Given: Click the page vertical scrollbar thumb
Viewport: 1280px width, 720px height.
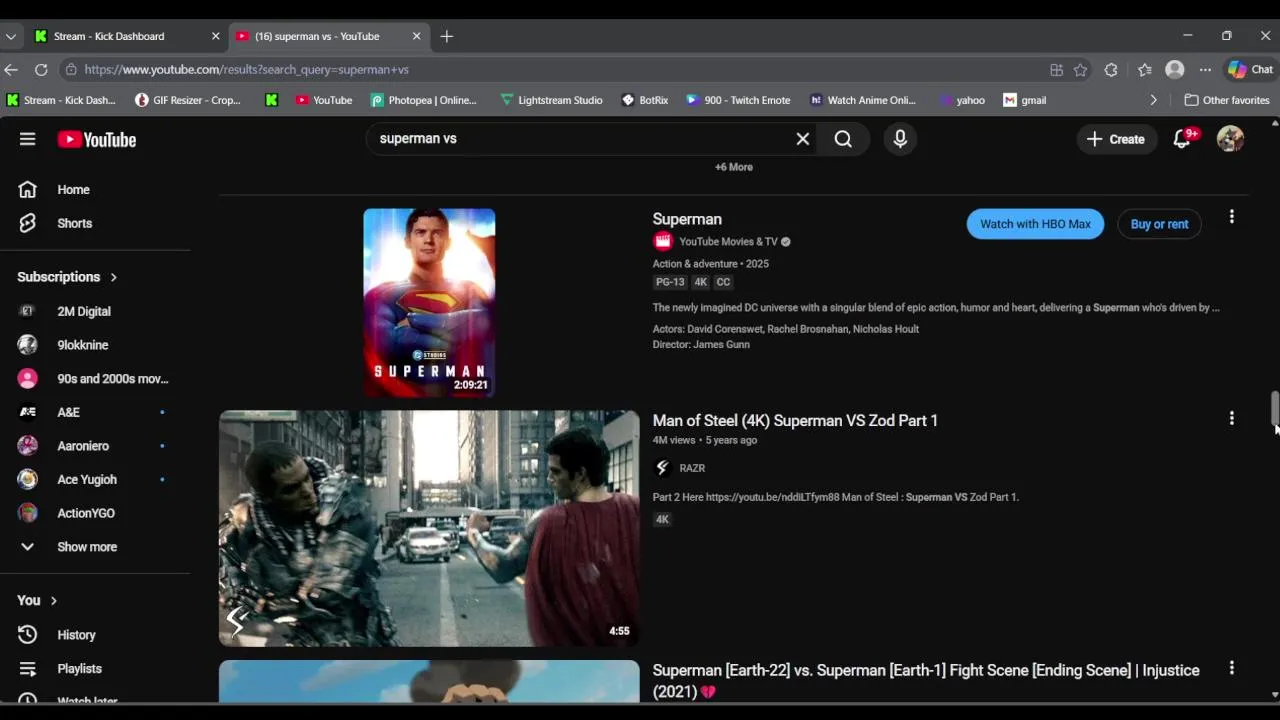Looking at the screenshot, I should (1274, 409).
